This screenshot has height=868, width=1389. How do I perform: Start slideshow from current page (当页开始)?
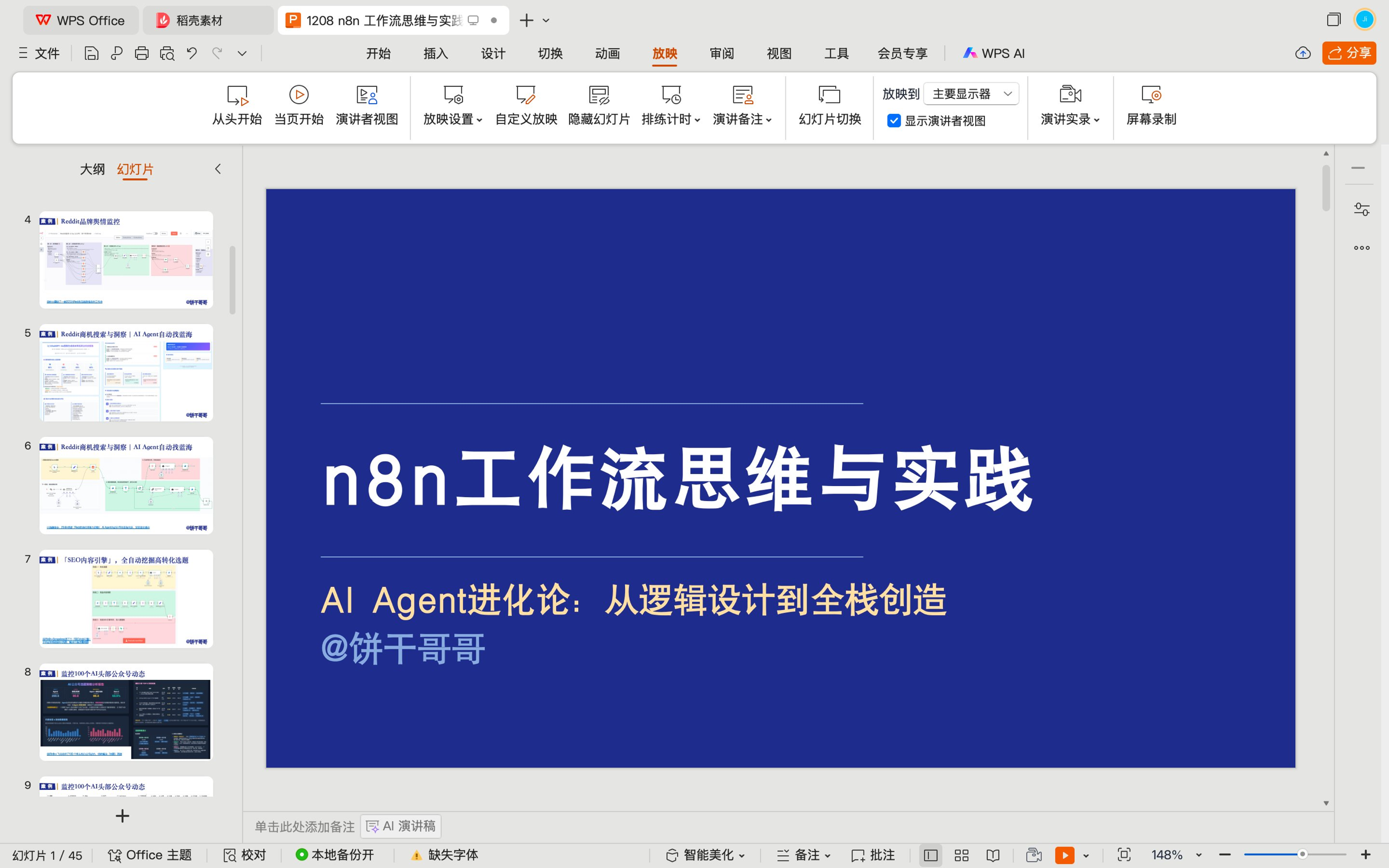click(298, 95)
